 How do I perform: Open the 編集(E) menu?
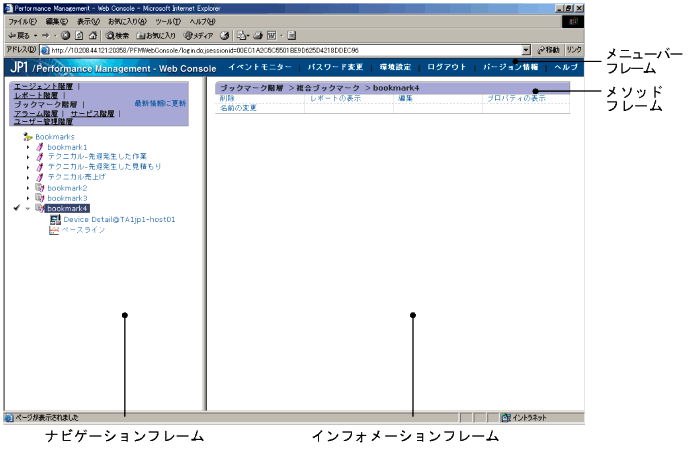[57, 22]
